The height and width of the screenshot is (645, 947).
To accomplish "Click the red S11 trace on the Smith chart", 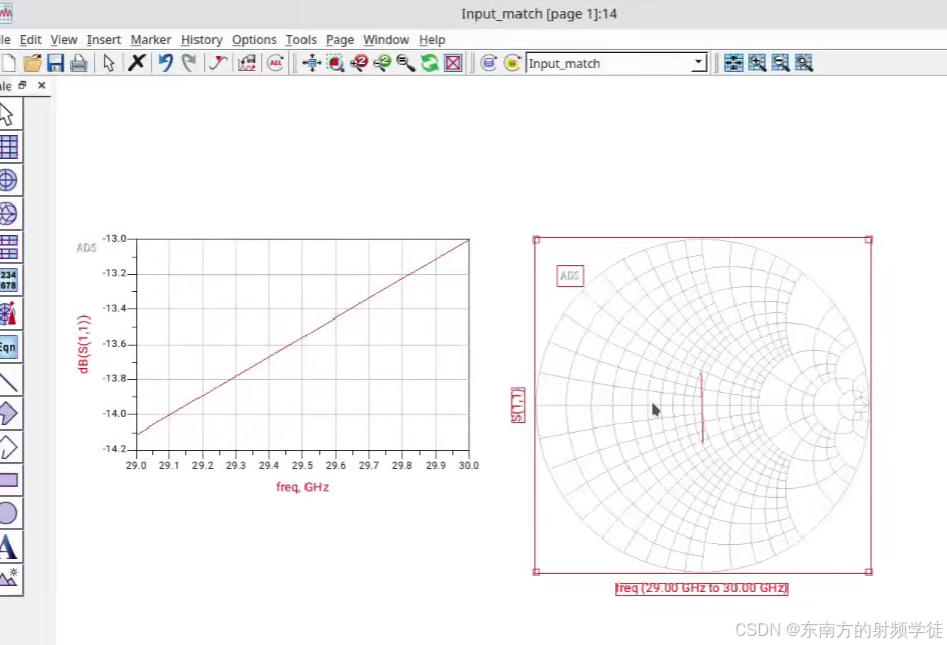I will point(702,408).
